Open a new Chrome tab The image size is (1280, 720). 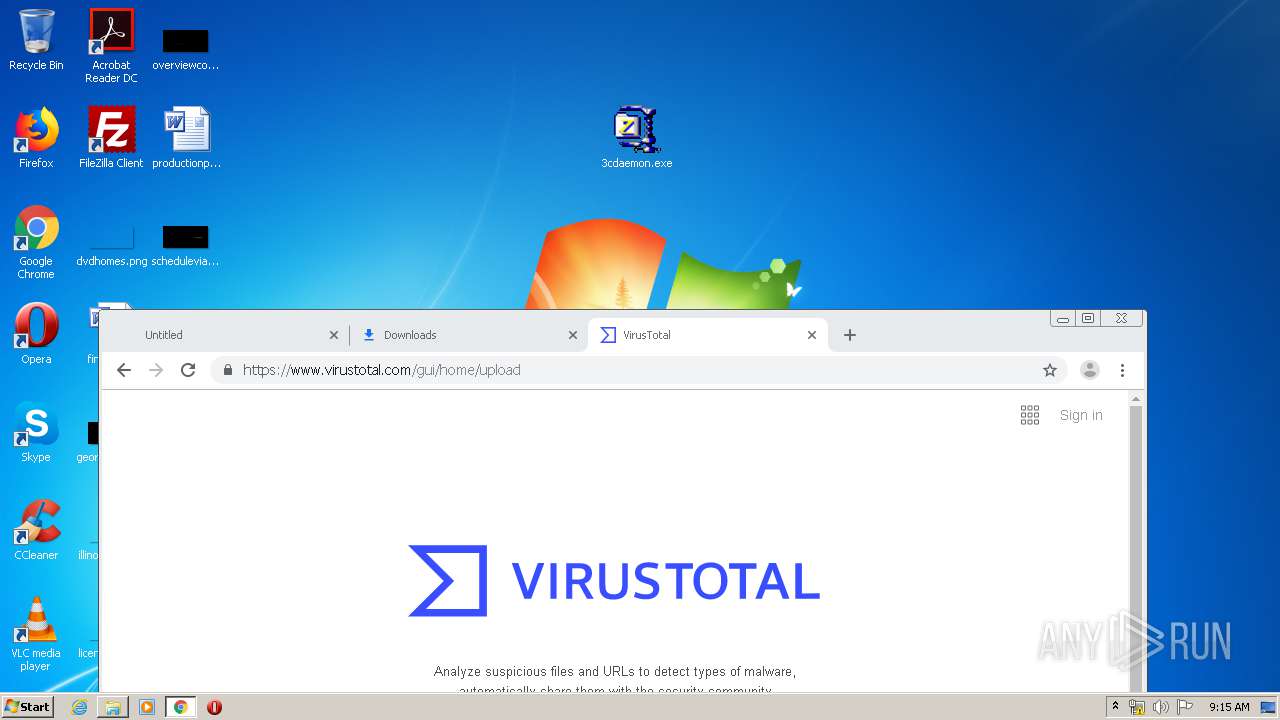850,335
